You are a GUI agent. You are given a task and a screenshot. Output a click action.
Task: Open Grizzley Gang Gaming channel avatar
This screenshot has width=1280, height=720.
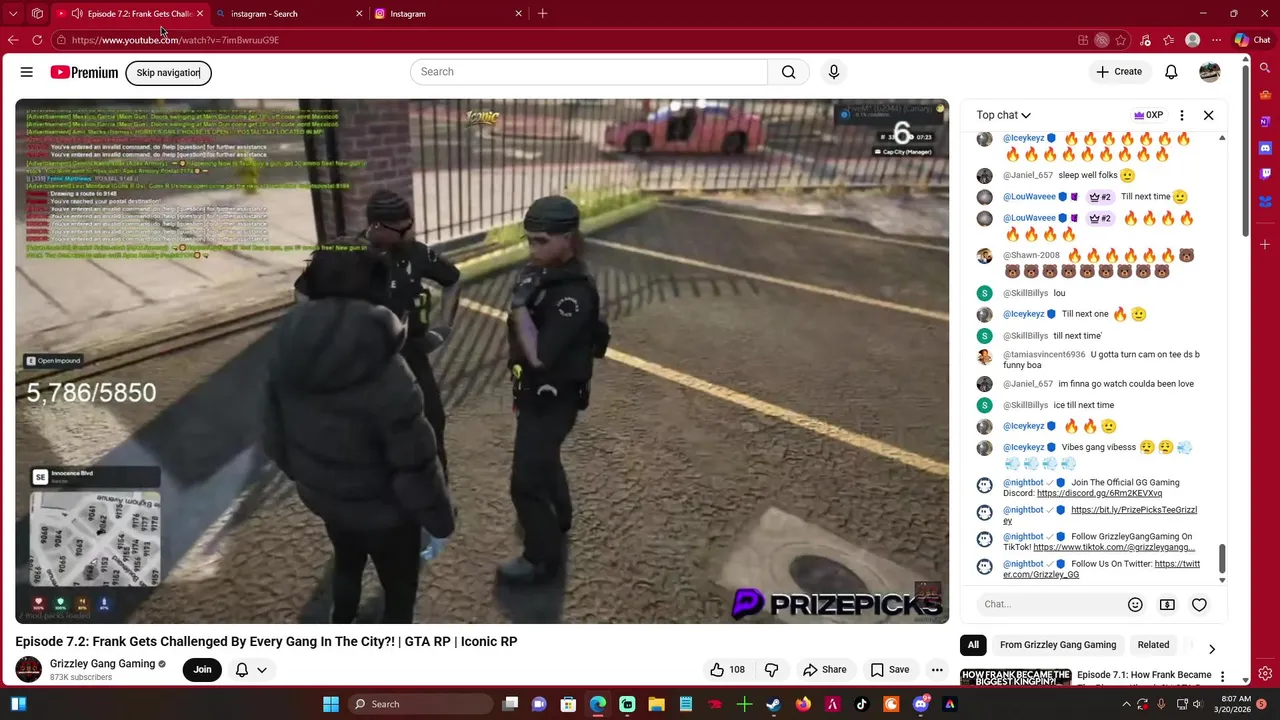point(29,670)
